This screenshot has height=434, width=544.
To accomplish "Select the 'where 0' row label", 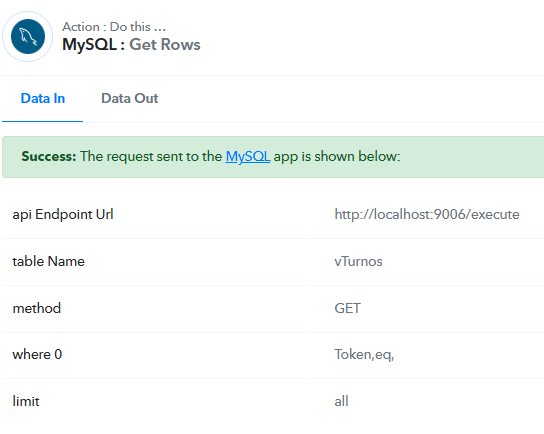I will pos(37,354).
